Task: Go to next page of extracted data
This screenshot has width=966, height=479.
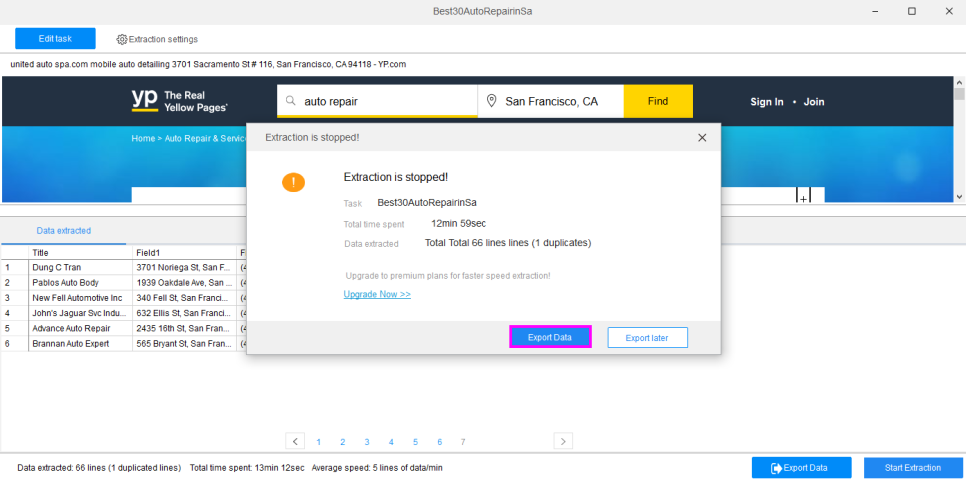Action: pos(563,441)
